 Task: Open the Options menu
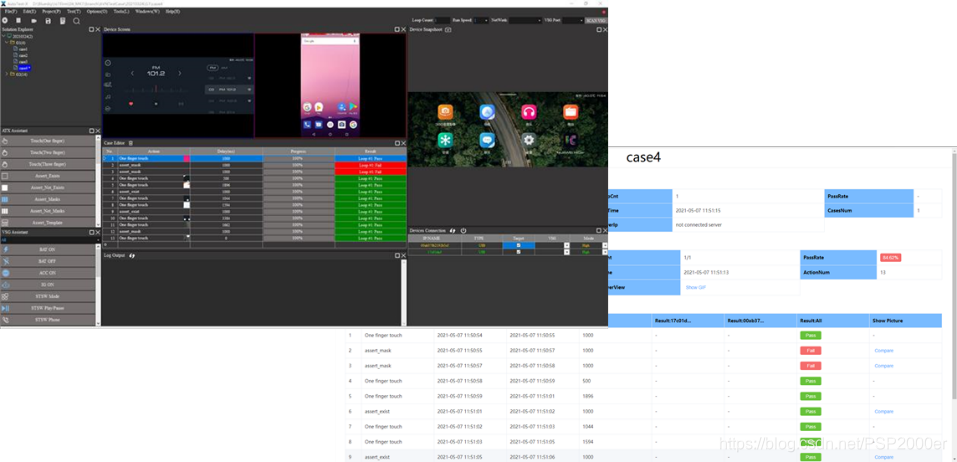[x=96, y=12]
